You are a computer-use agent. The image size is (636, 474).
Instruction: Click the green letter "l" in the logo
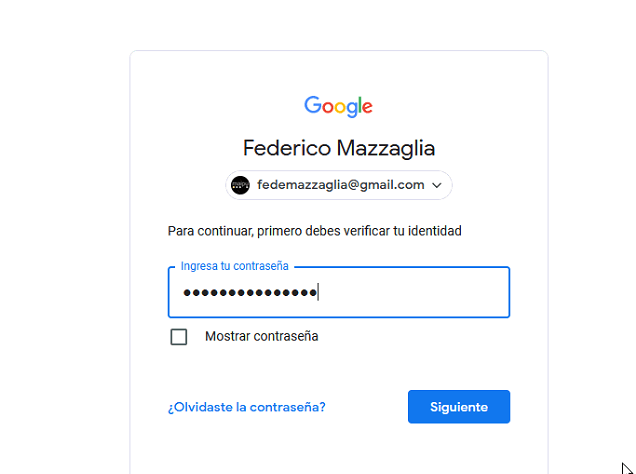tap(358, 105)
